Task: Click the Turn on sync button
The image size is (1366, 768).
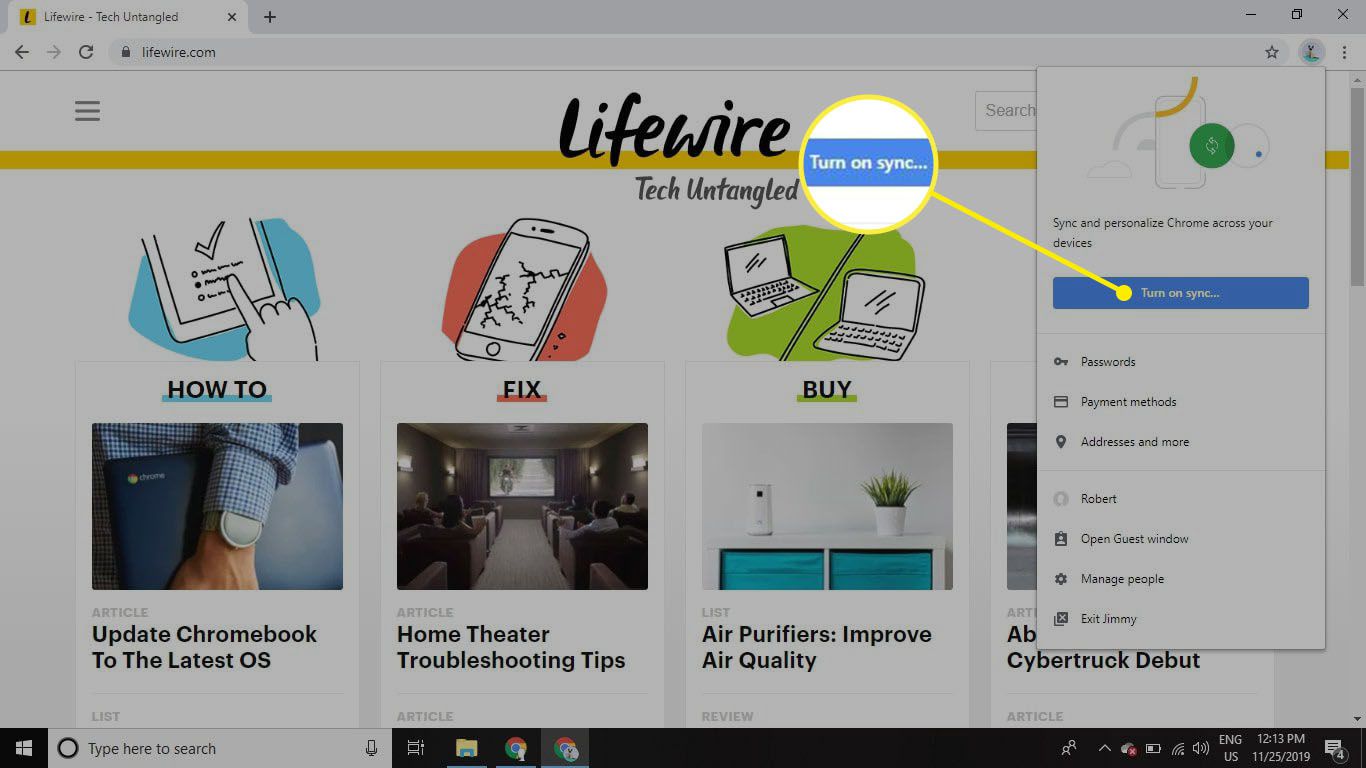Action: (x=1180, y=293)
